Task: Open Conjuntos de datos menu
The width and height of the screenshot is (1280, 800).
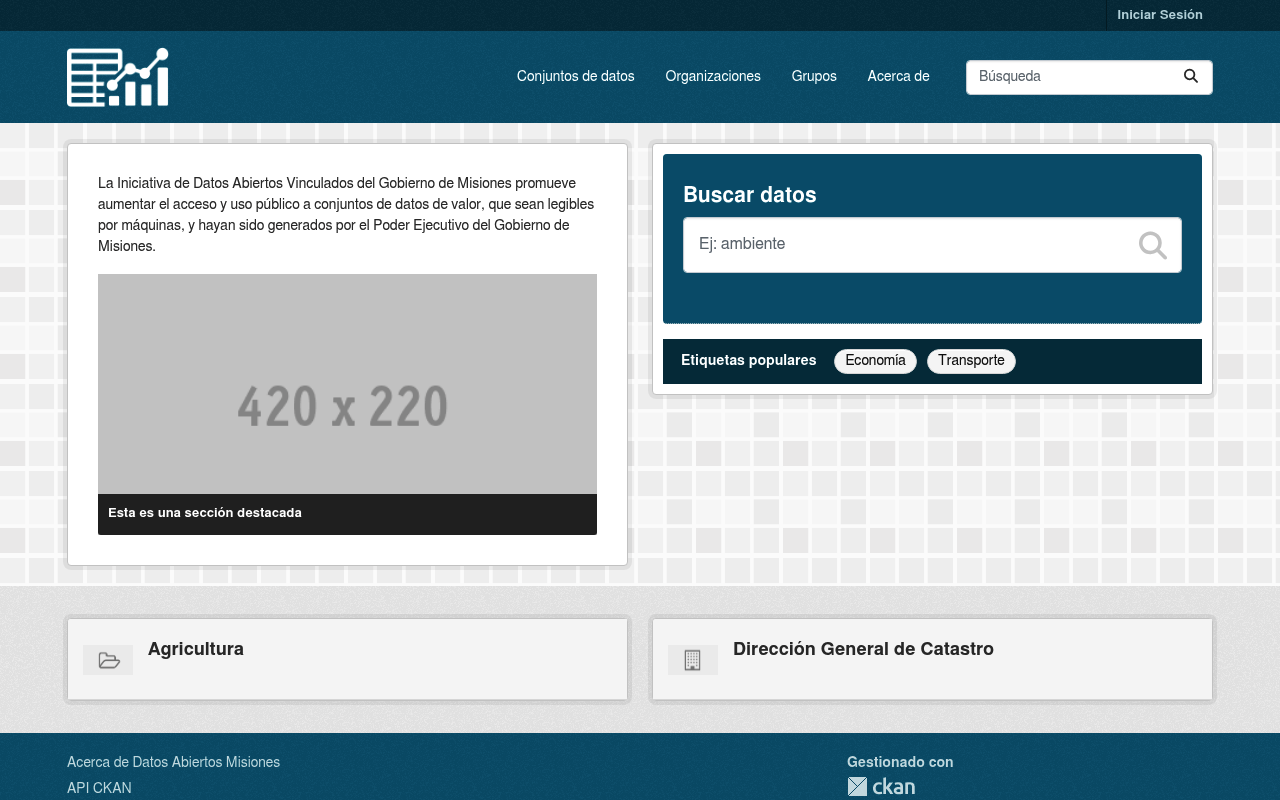Action: coord(576,76)
